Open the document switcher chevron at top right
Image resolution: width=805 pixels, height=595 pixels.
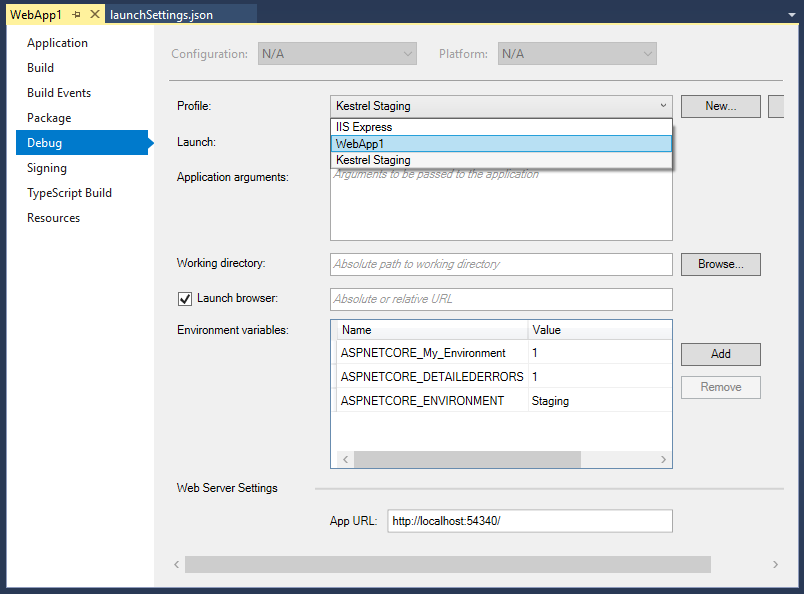click(793, 14)
